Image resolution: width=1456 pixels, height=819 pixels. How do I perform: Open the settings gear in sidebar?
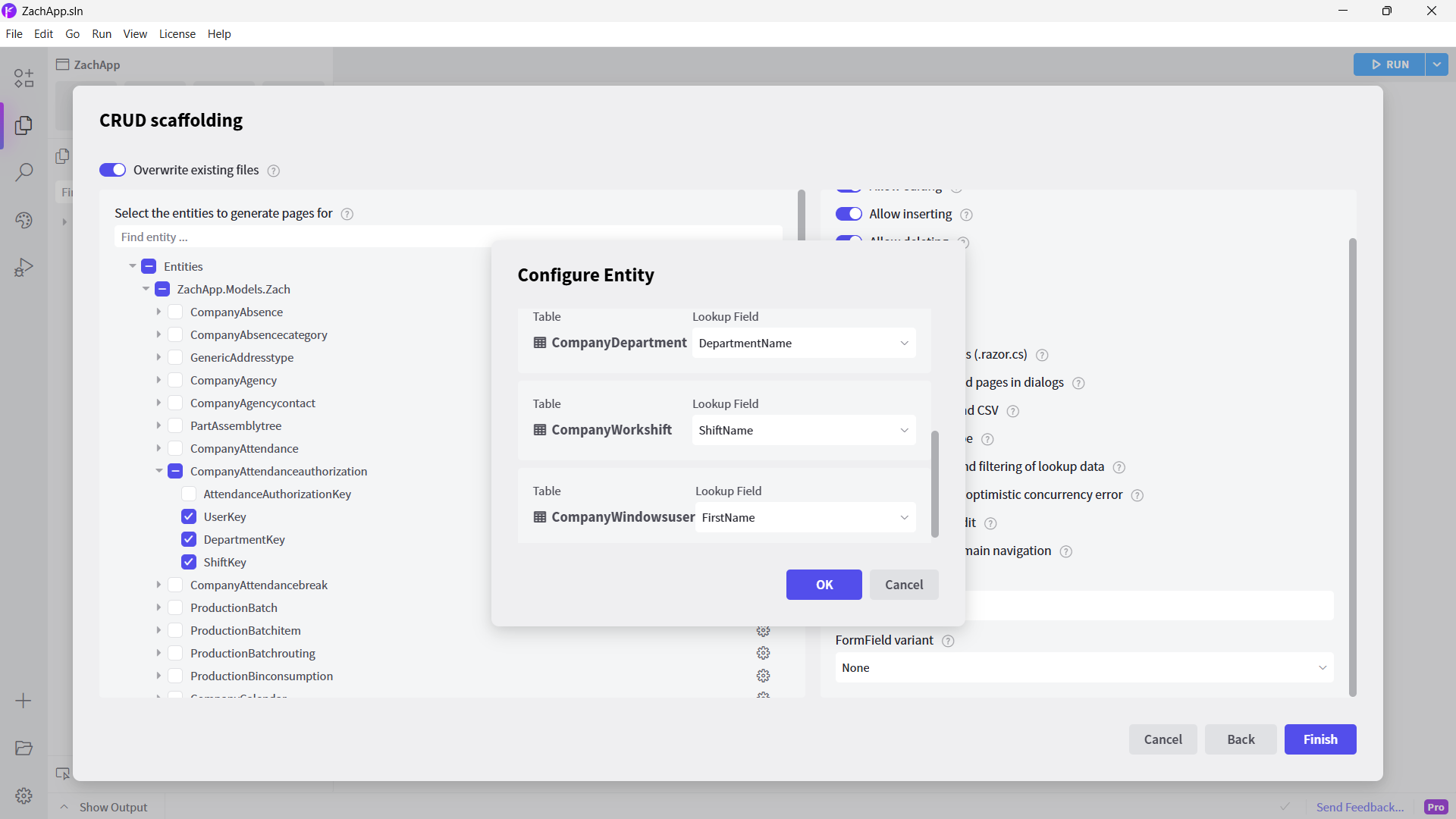coord(24,795)
